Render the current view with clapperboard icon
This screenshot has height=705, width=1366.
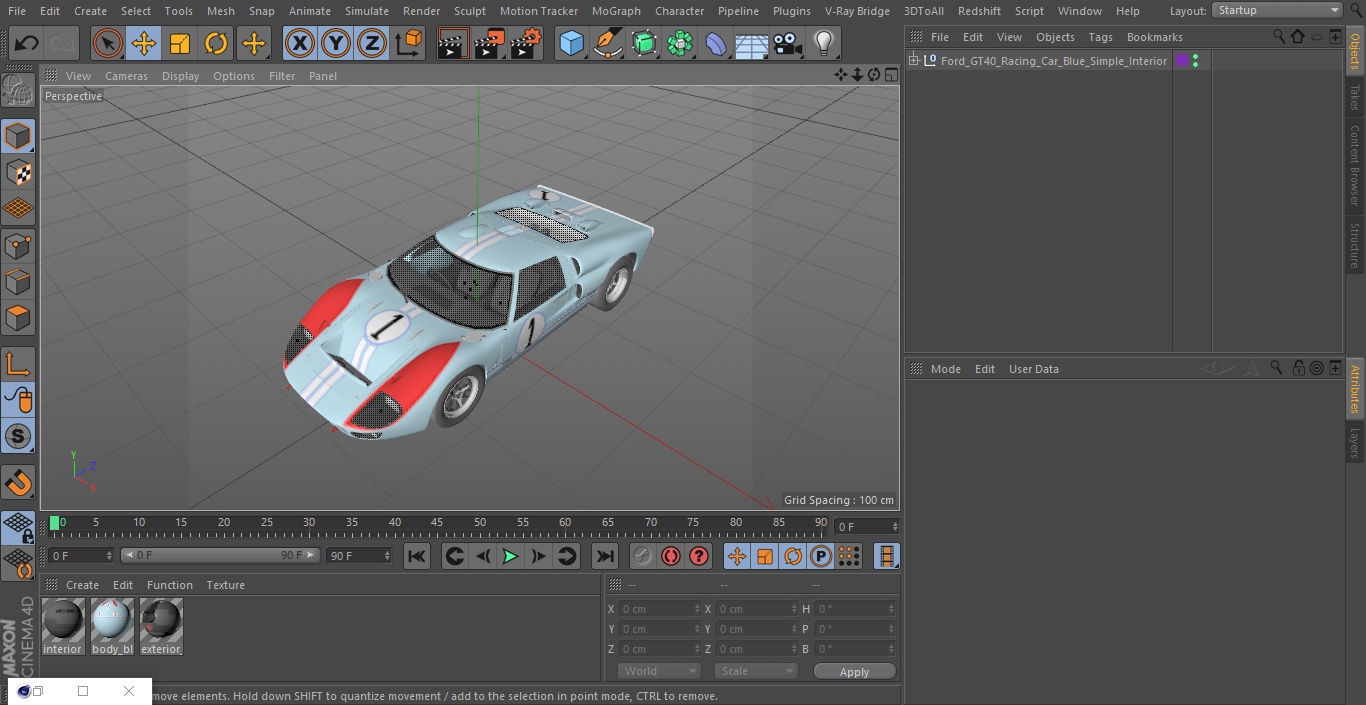click(x=453, y=43)
